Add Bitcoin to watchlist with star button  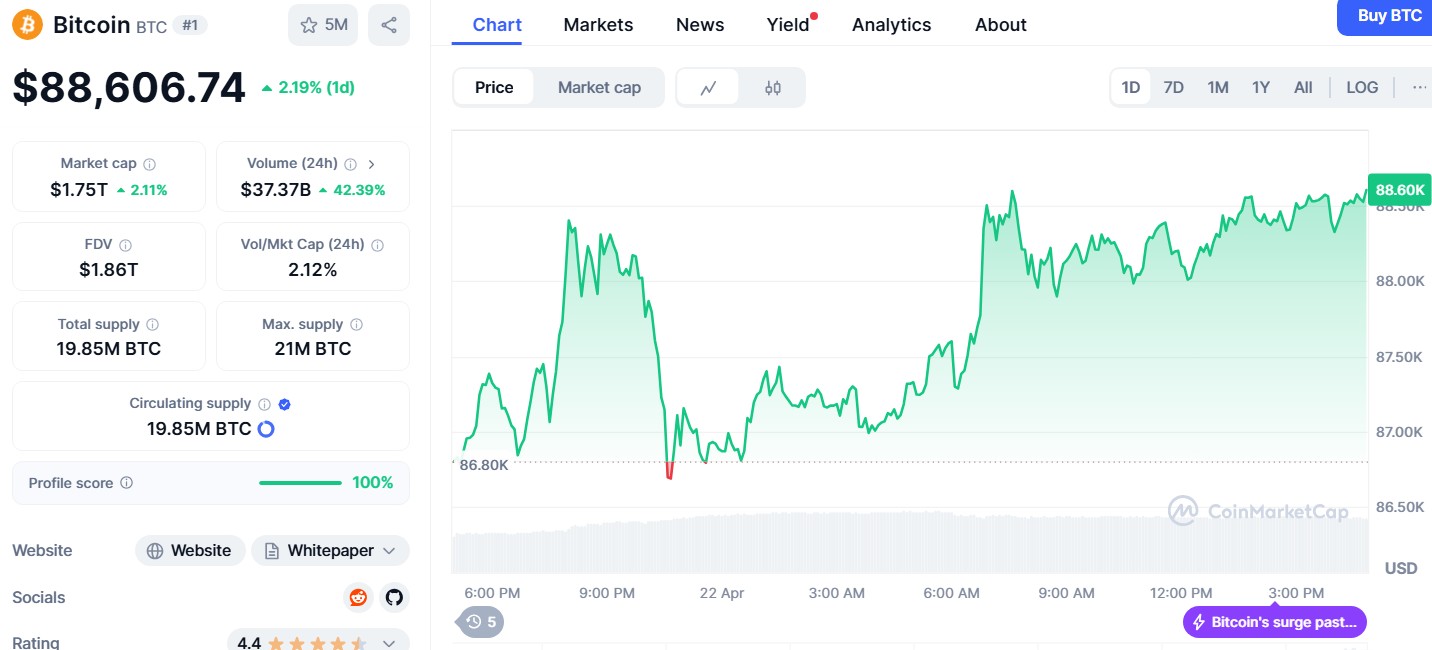pyautogui.click(x=323, y=25)
